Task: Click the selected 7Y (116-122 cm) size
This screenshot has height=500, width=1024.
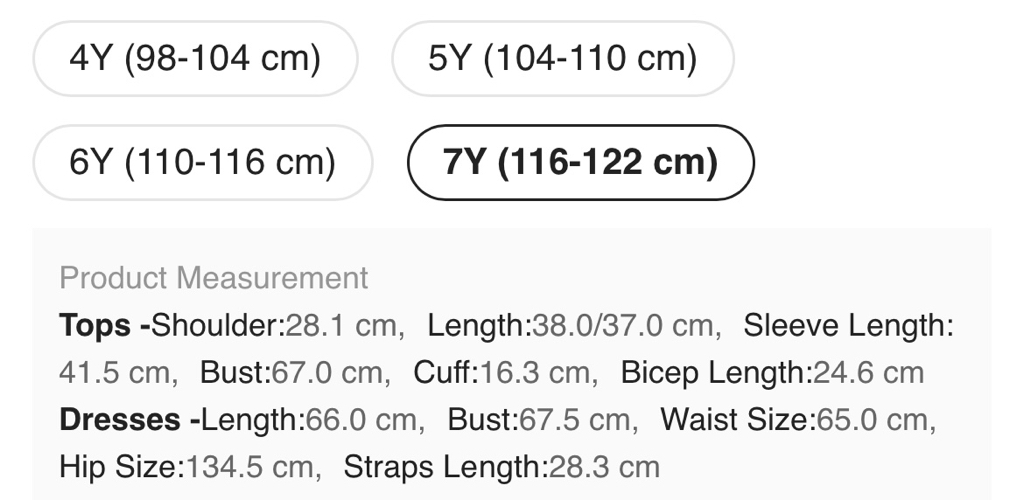Action: click(x=580, y=162)
